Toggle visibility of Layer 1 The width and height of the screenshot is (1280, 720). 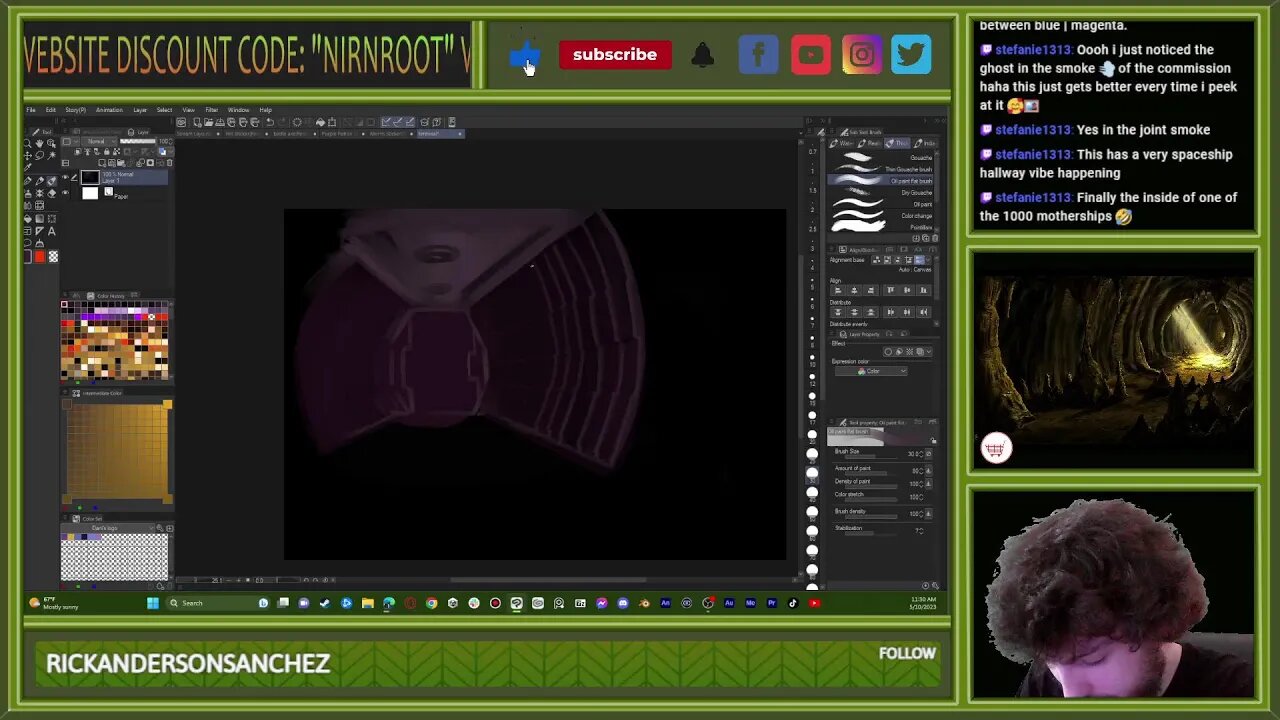(x=65, y=177)
